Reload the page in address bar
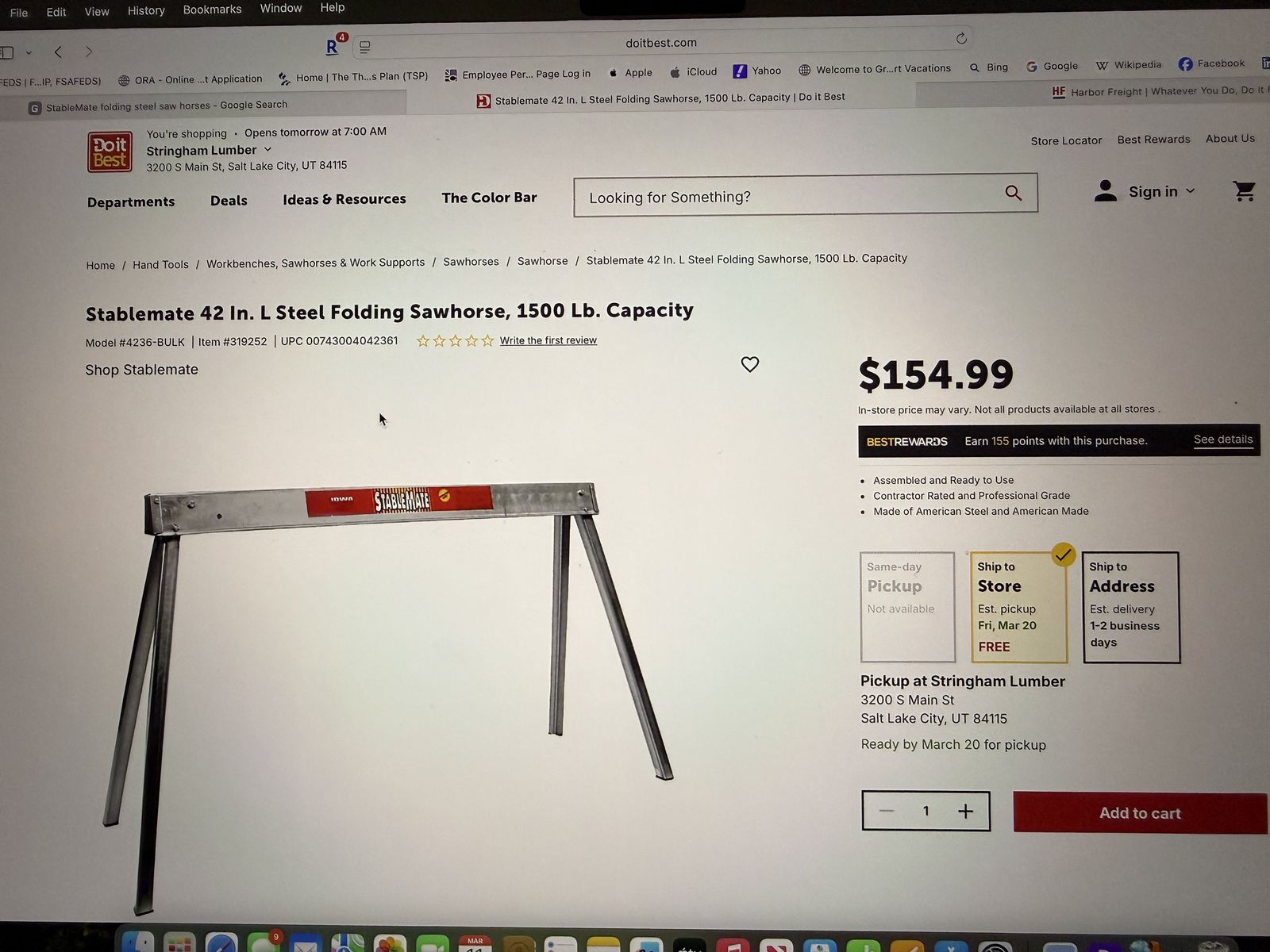The image size is (1270, 952). coord(961,38)
